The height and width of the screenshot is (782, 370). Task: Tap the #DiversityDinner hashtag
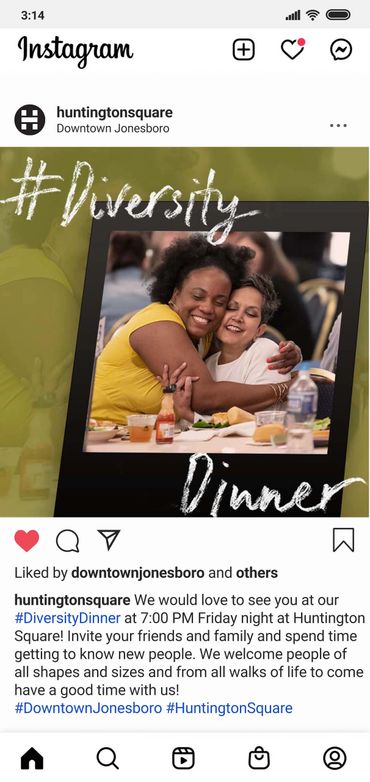pos(67,618)
